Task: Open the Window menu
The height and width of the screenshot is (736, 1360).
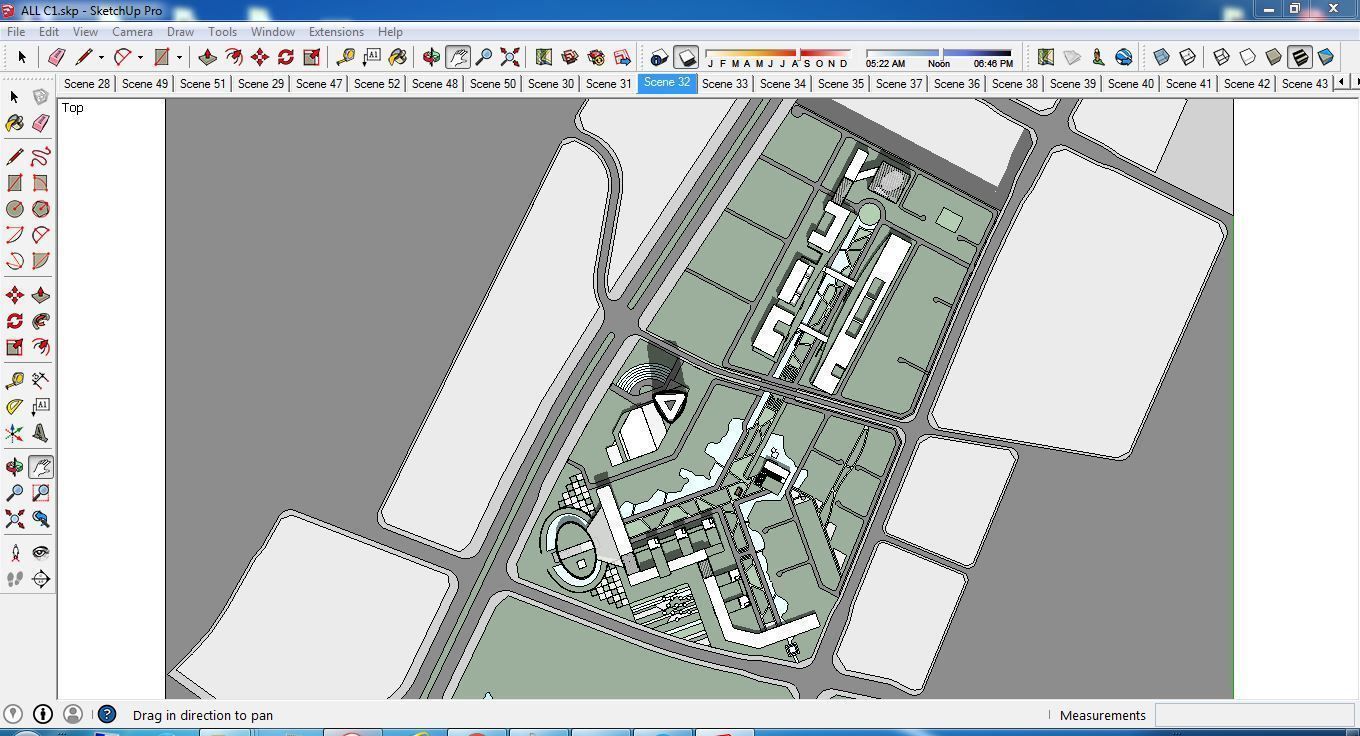Action: point(272,31)
